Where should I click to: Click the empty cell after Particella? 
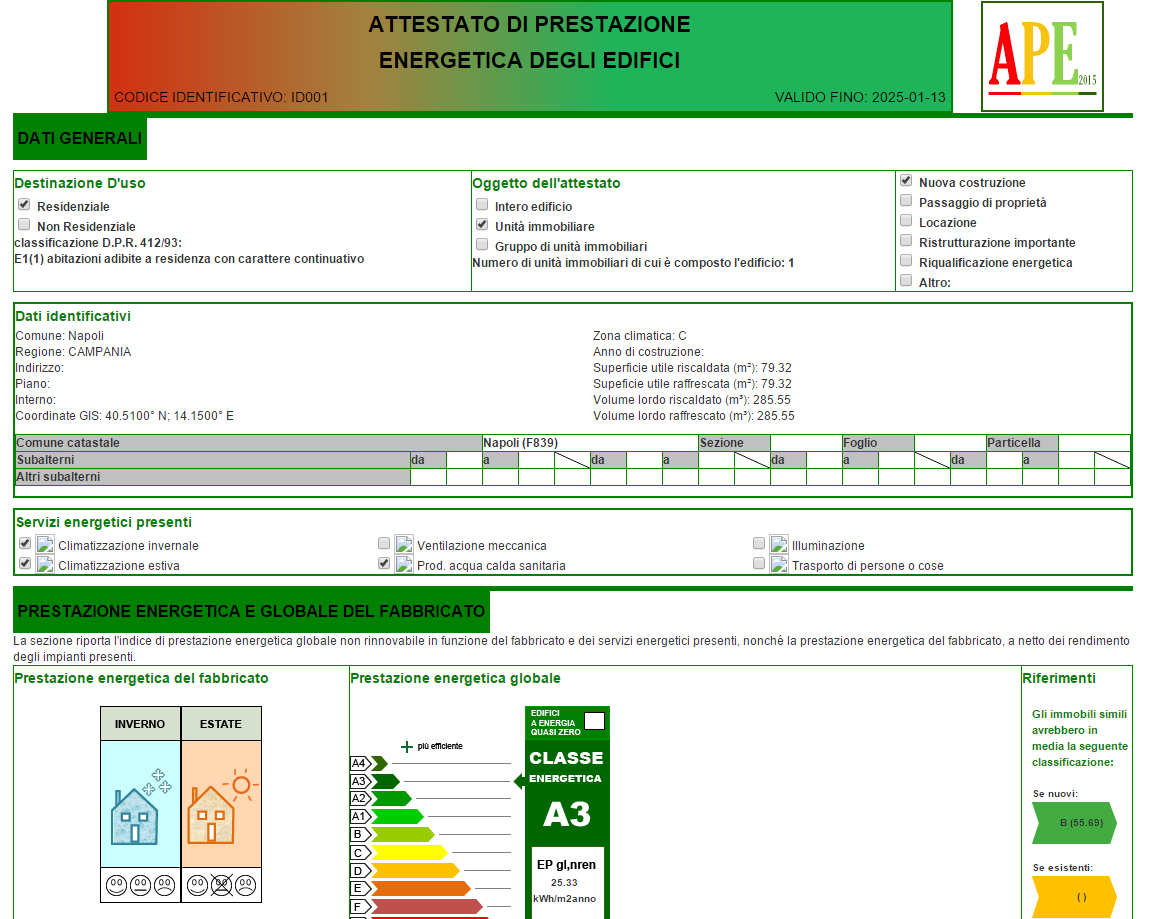tap(1094, 443)
